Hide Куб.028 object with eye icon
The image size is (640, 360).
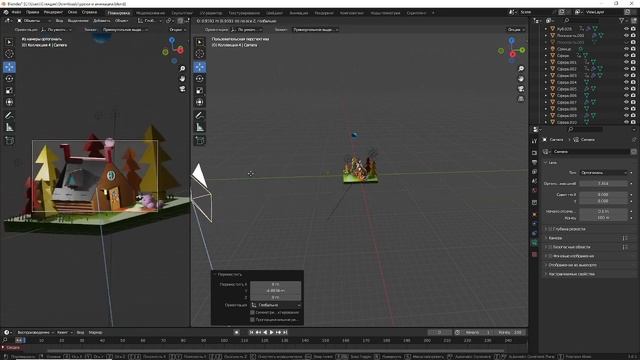pyautogui.click(x=626, y=29)
